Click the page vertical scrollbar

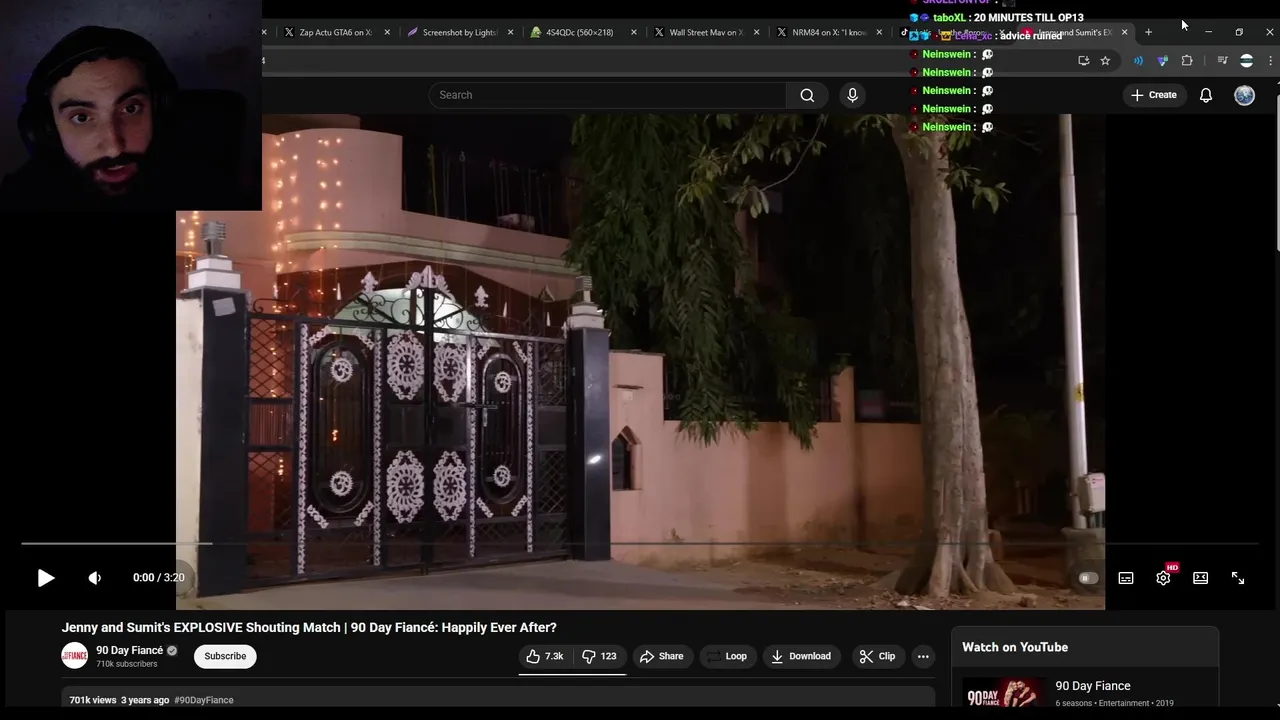click(x=1276, y=170)
